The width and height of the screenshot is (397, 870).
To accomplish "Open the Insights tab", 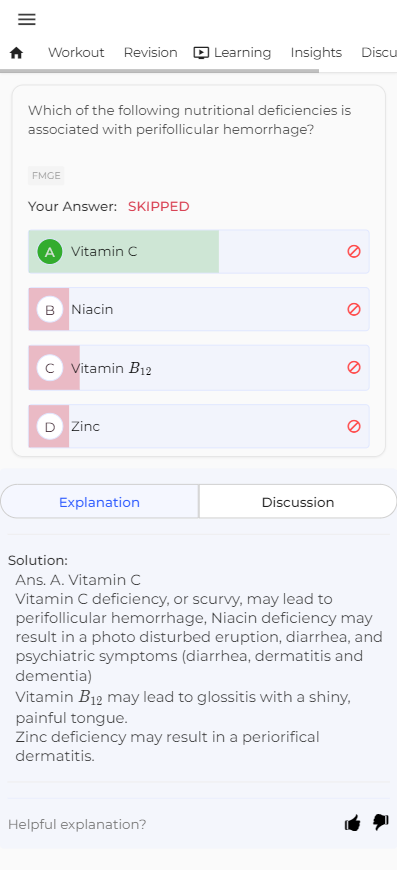I will [316, 53].
